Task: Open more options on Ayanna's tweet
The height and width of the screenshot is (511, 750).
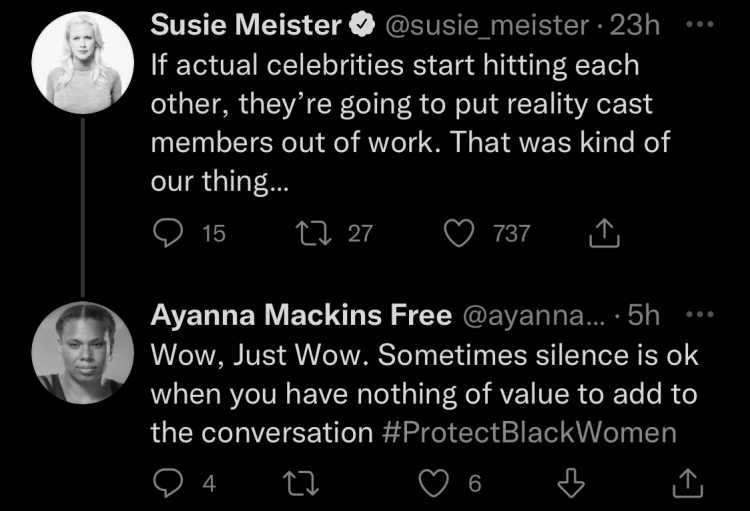Action: (x=700, y=314)
